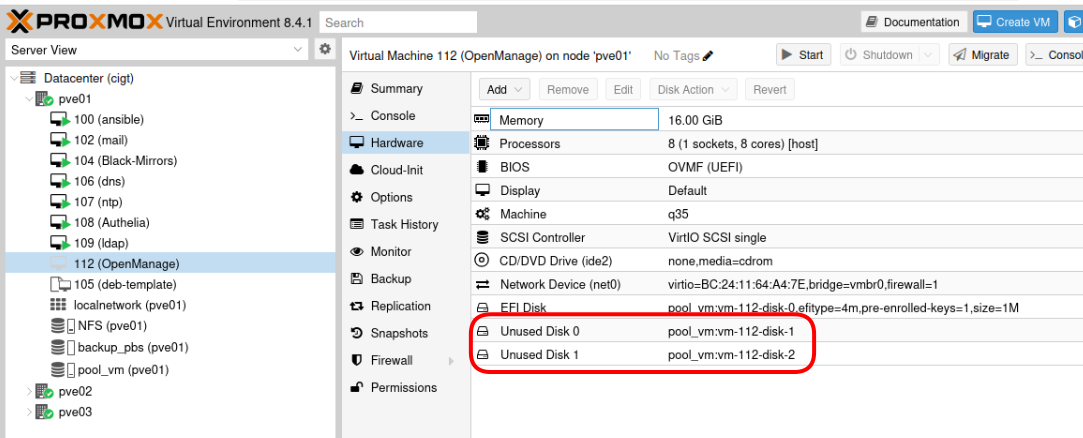Click the EFI Disk drive icon

(482, 308)
